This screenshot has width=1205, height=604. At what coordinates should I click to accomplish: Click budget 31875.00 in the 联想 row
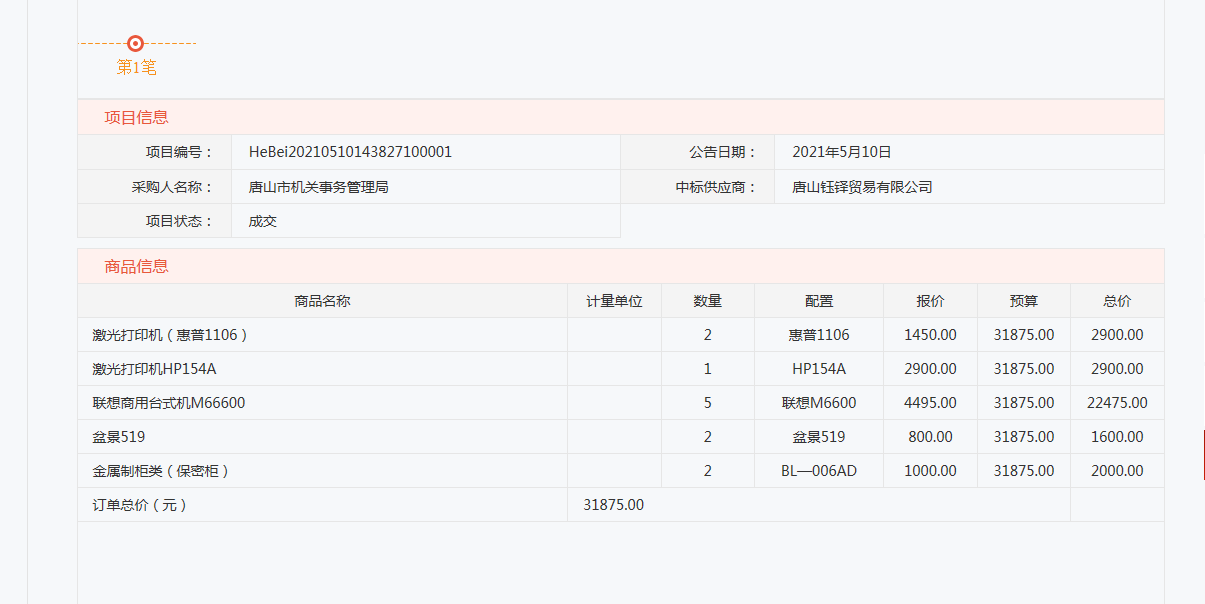pyautogui.click(x=1024, y=403)
